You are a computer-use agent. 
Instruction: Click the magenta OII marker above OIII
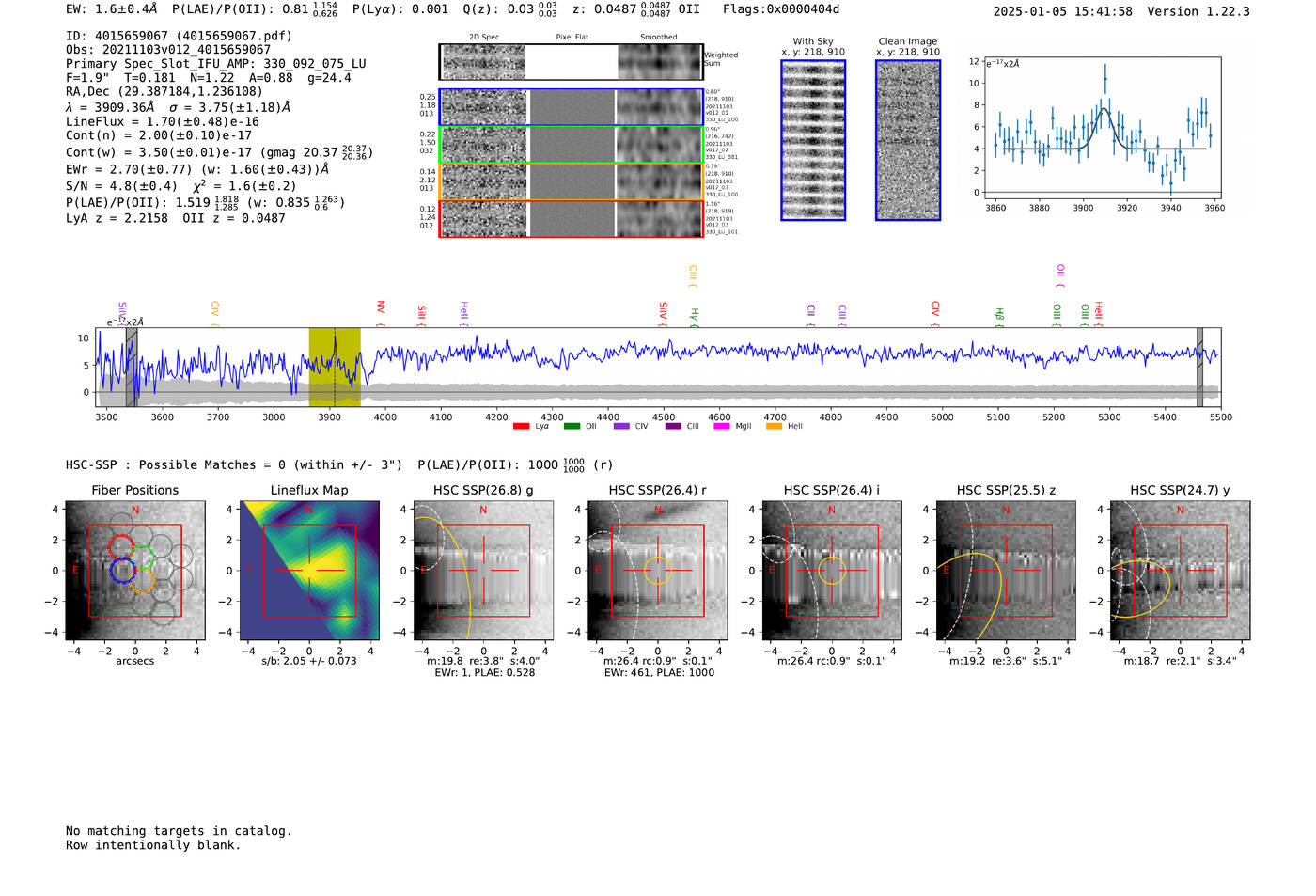pyautogui.click(x=1060, y=275)
